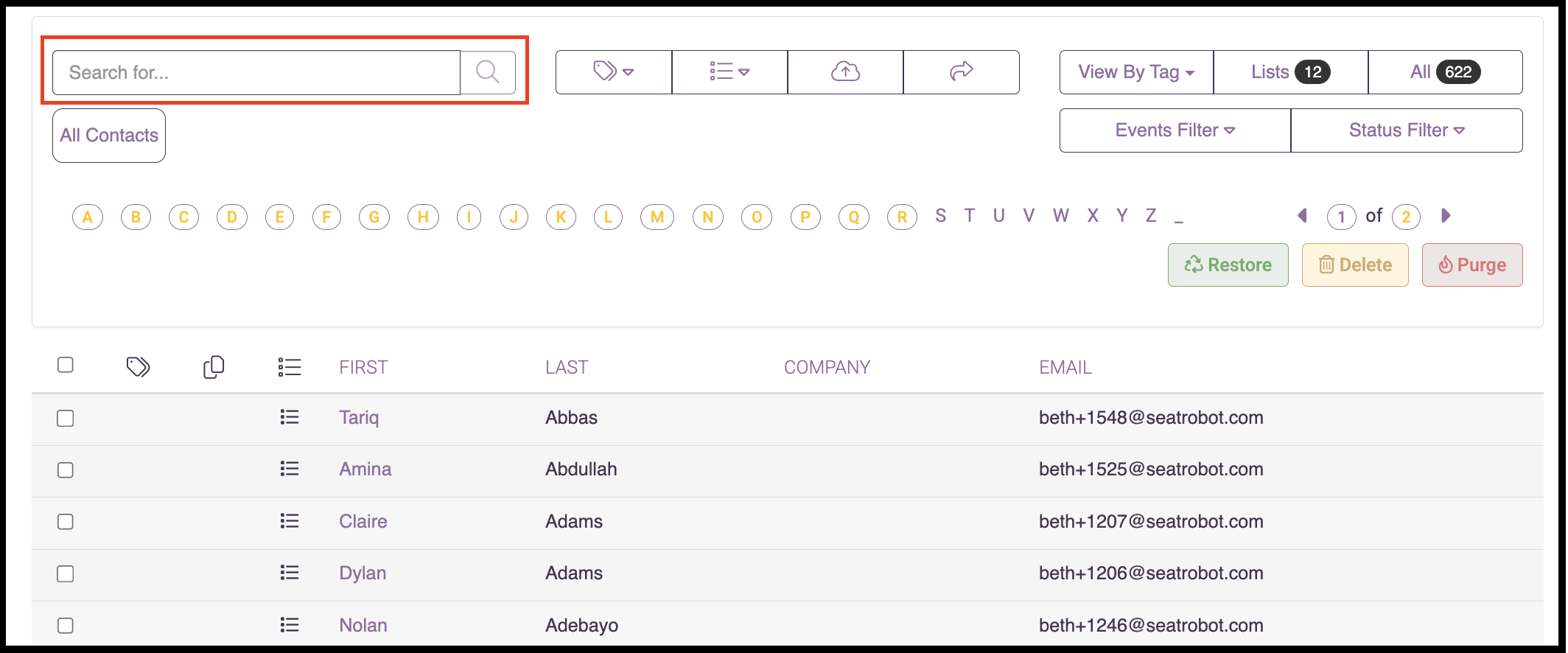Filter contacts by letter I
Viewport: 1568px width, 653px height.
point(469,217)
